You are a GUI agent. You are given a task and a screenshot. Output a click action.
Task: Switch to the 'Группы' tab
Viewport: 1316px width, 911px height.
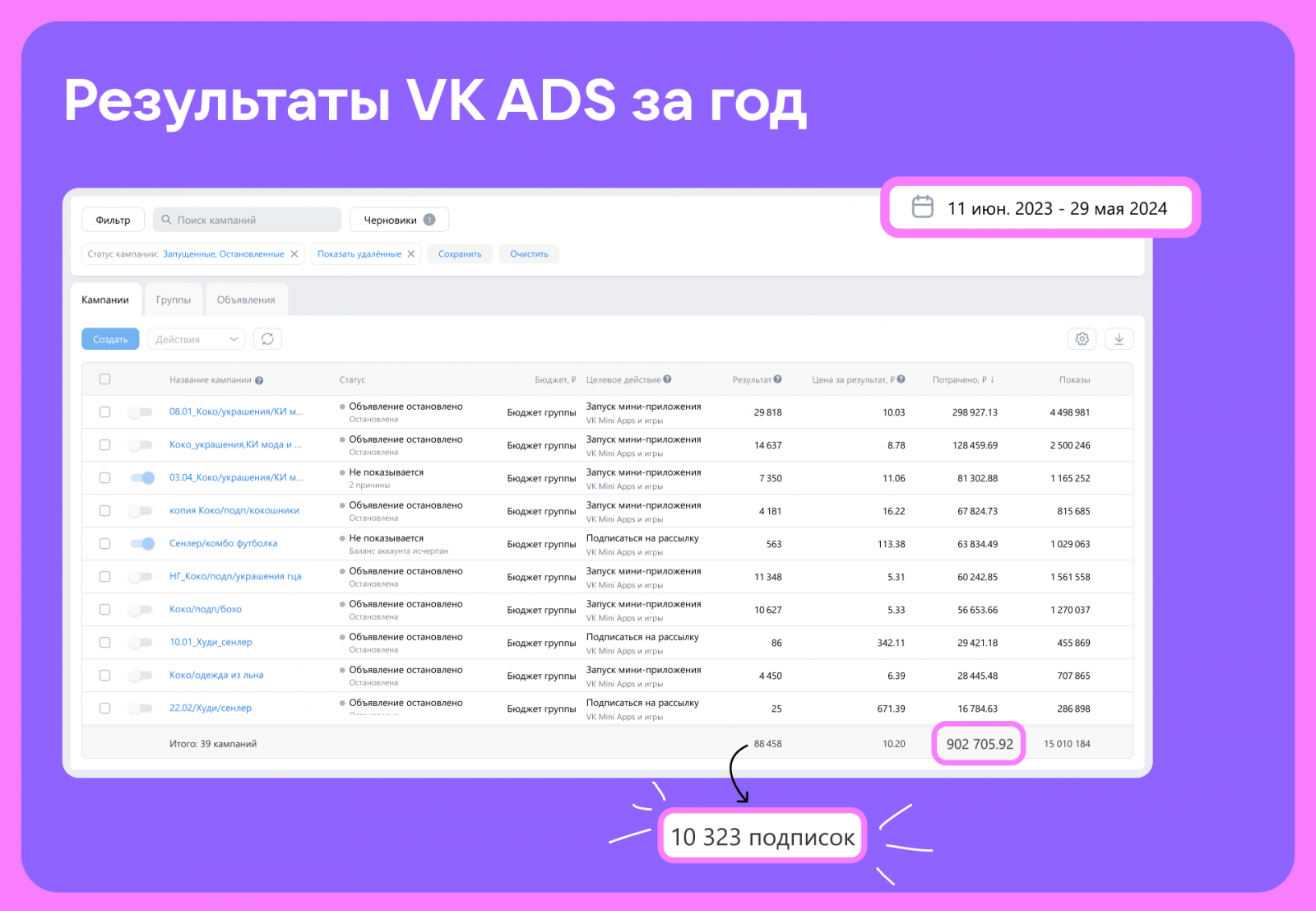[174, 300]
